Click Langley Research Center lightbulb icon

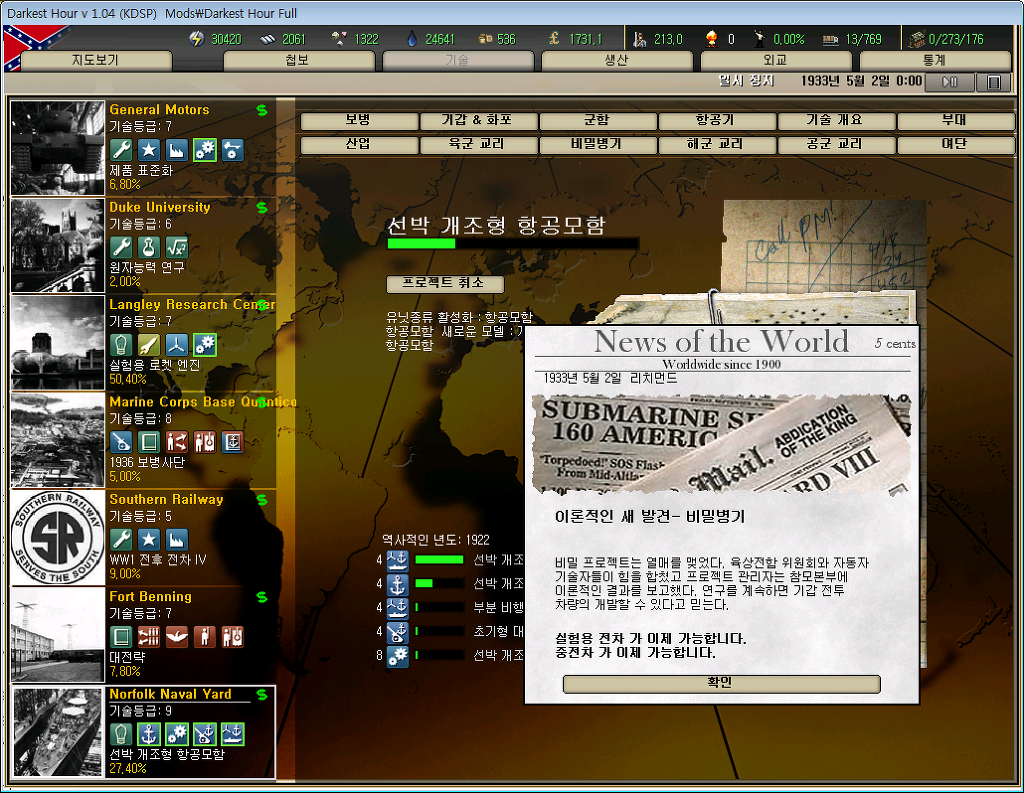coord(121,344)
